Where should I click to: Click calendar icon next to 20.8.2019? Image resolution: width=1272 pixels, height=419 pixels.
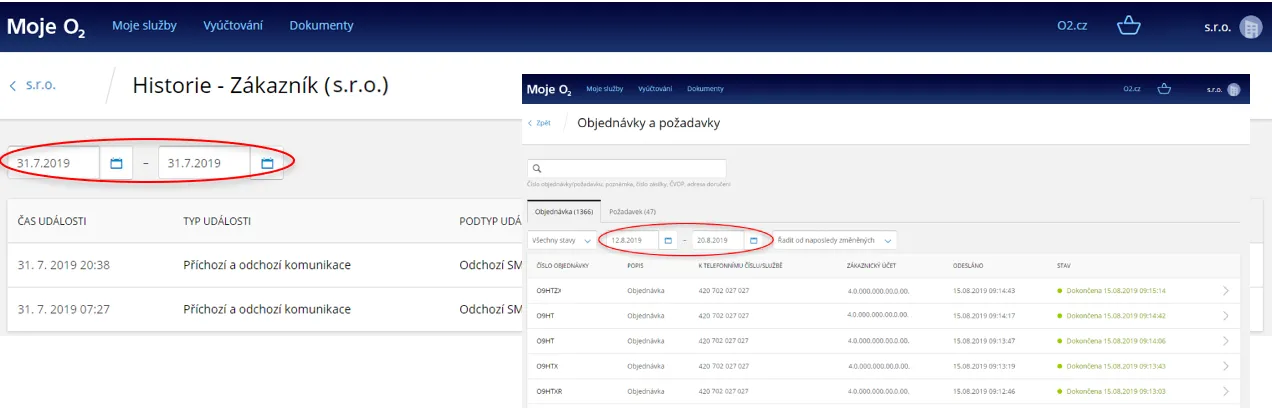pyautogui.click(x=753, y=240)
